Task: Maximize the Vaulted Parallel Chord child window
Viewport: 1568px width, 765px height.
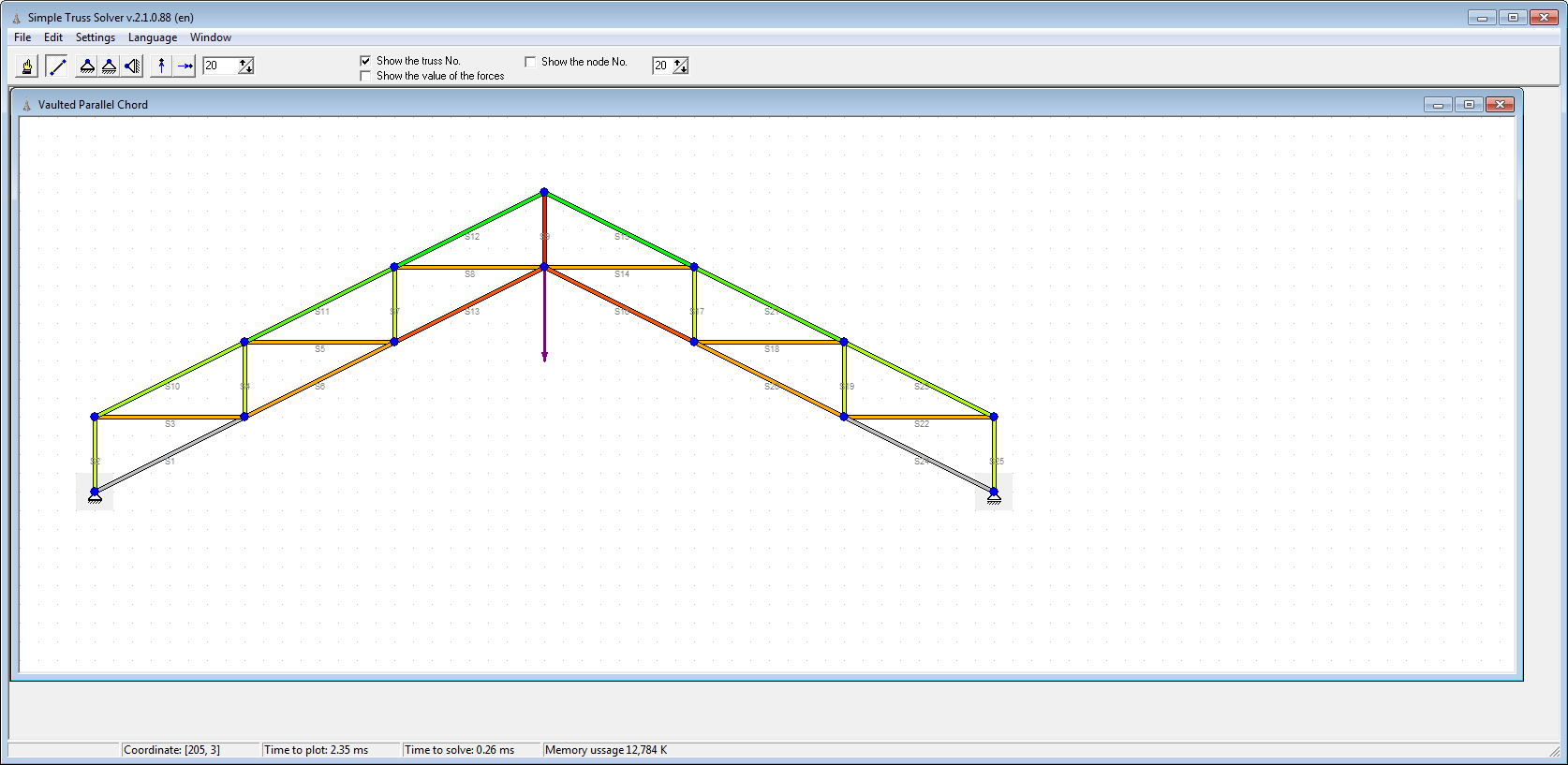Action: 1469,105
